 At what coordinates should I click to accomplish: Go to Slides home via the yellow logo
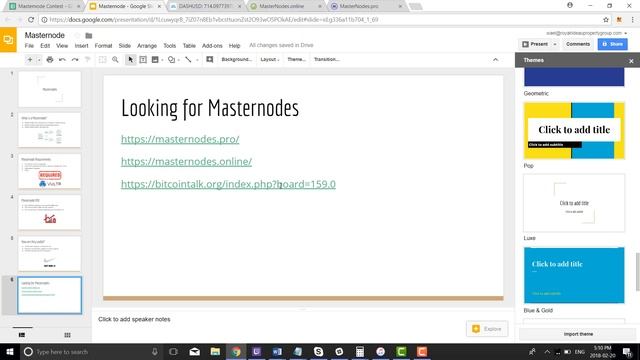[8, 40]
